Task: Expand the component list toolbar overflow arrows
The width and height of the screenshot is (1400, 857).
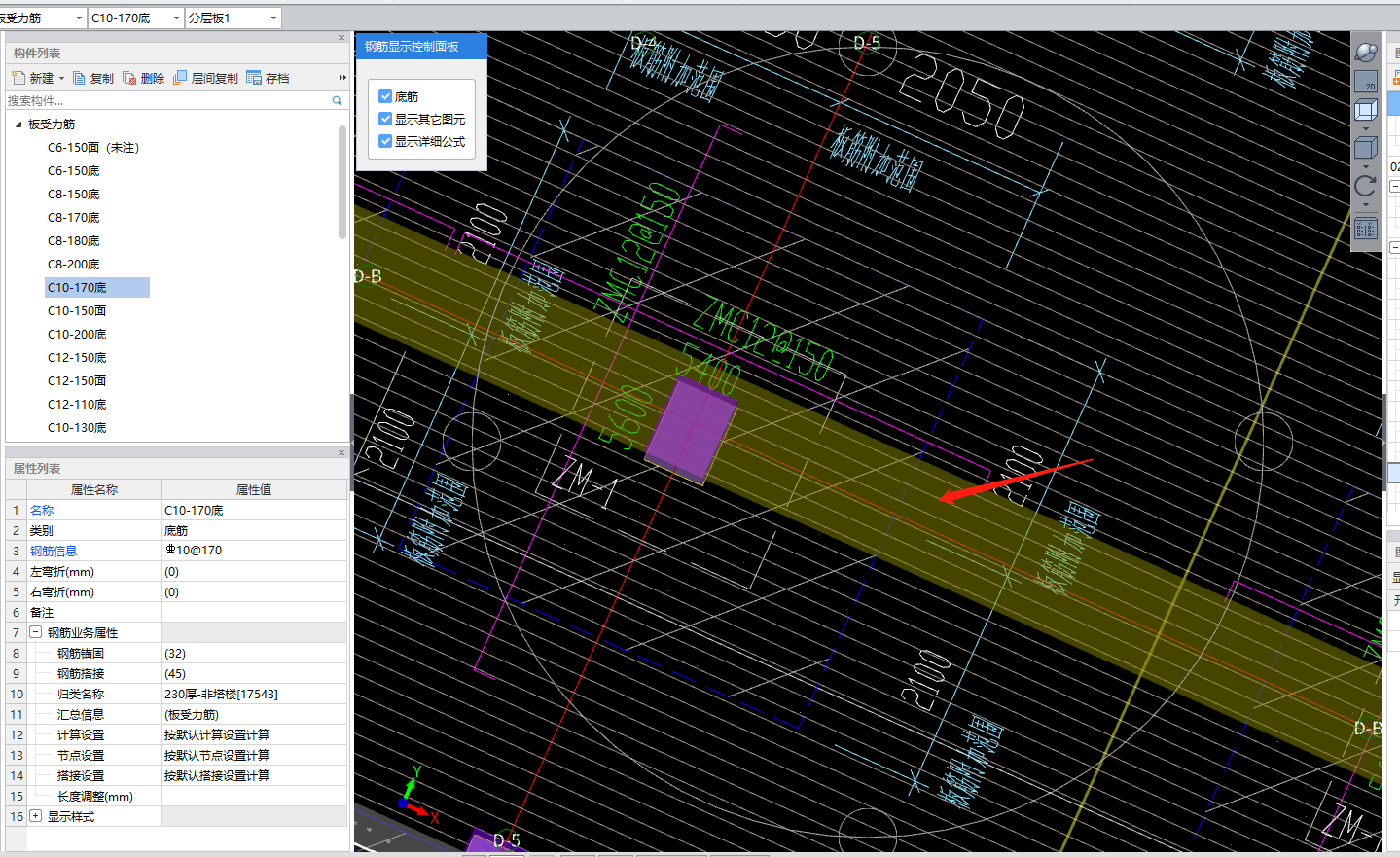Action: (341, 78)
